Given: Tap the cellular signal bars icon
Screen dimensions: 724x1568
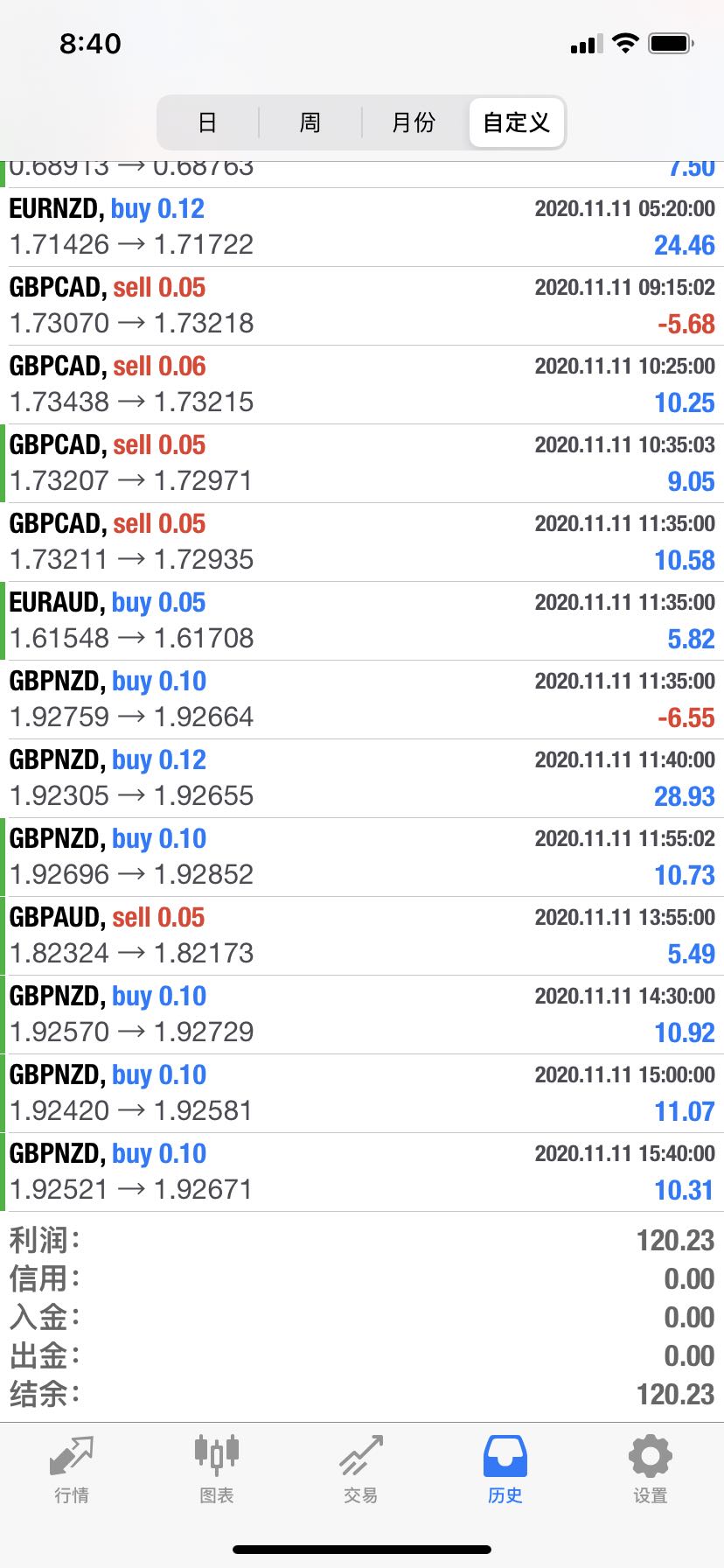Looking at the screenshot, I should [586, 44].
